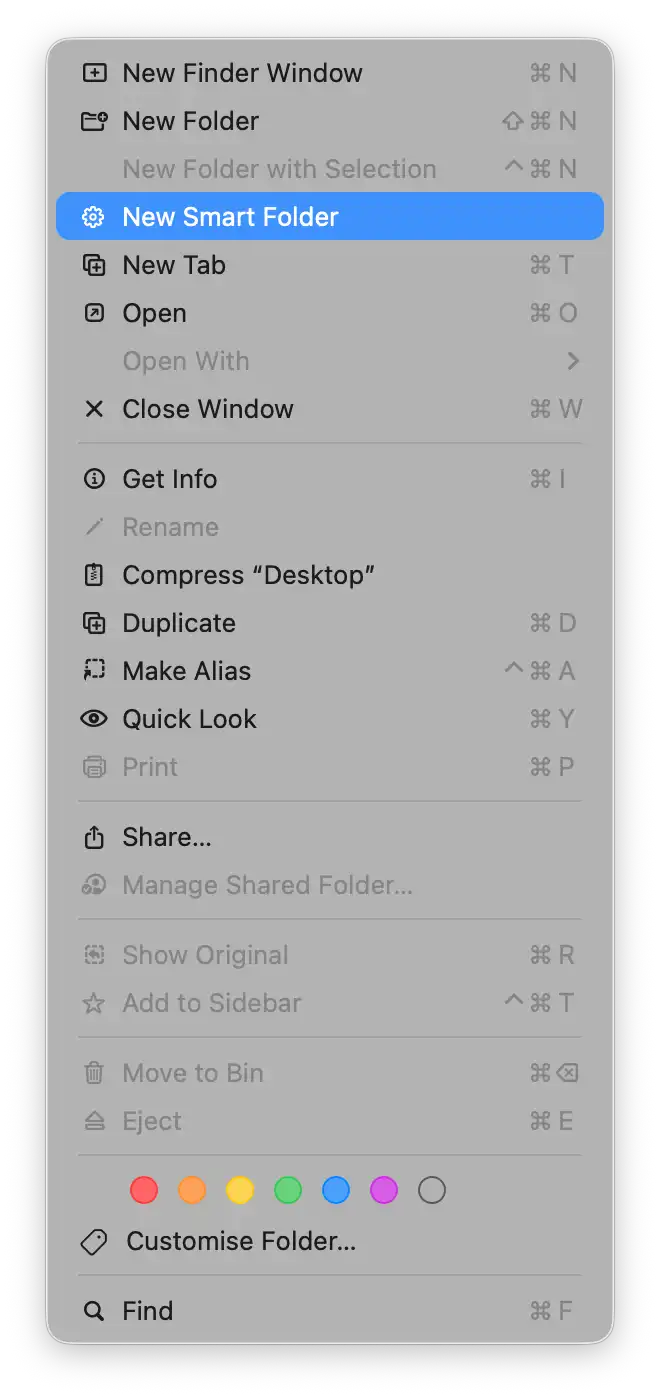Viewport: 660px width, 1398px height.
Task: Open the Open With submenu
Action: pyautogui.click(x=186, y=361)
